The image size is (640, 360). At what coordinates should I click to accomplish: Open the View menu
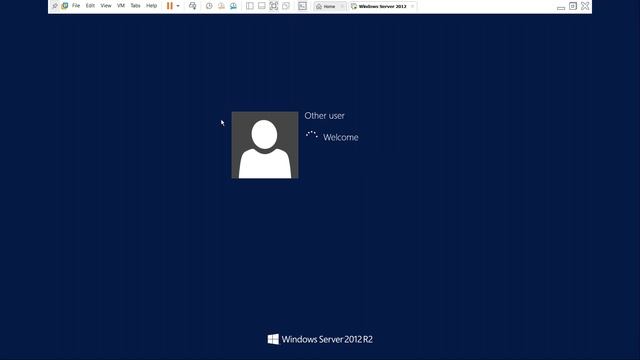coord(106,6)
